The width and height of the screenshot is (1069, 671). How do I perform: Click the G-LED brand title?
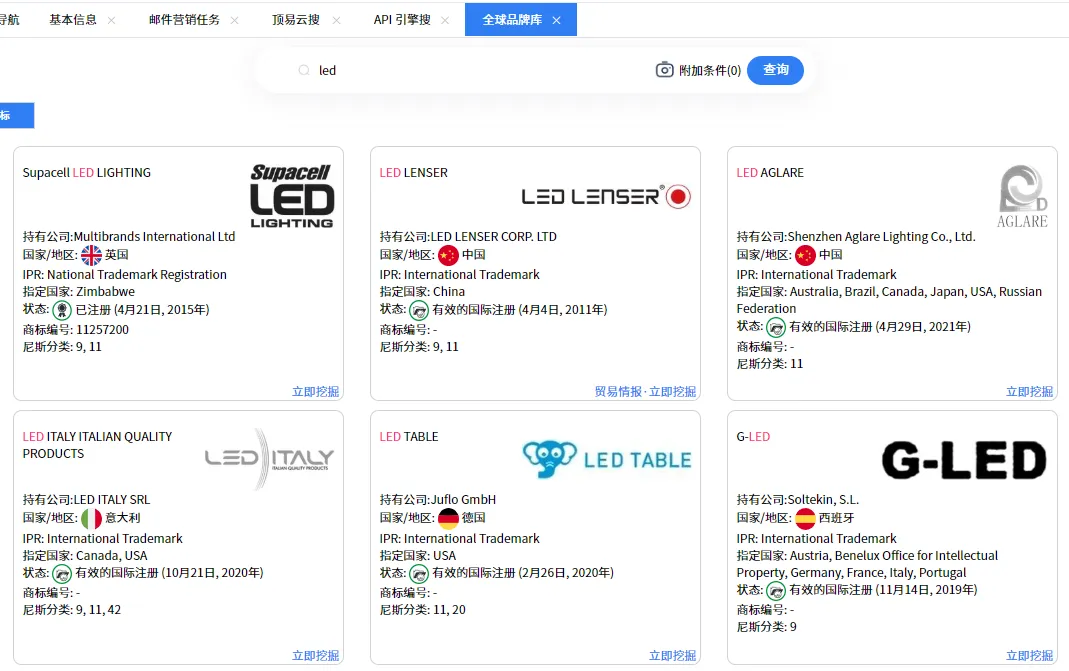(753, 436)
